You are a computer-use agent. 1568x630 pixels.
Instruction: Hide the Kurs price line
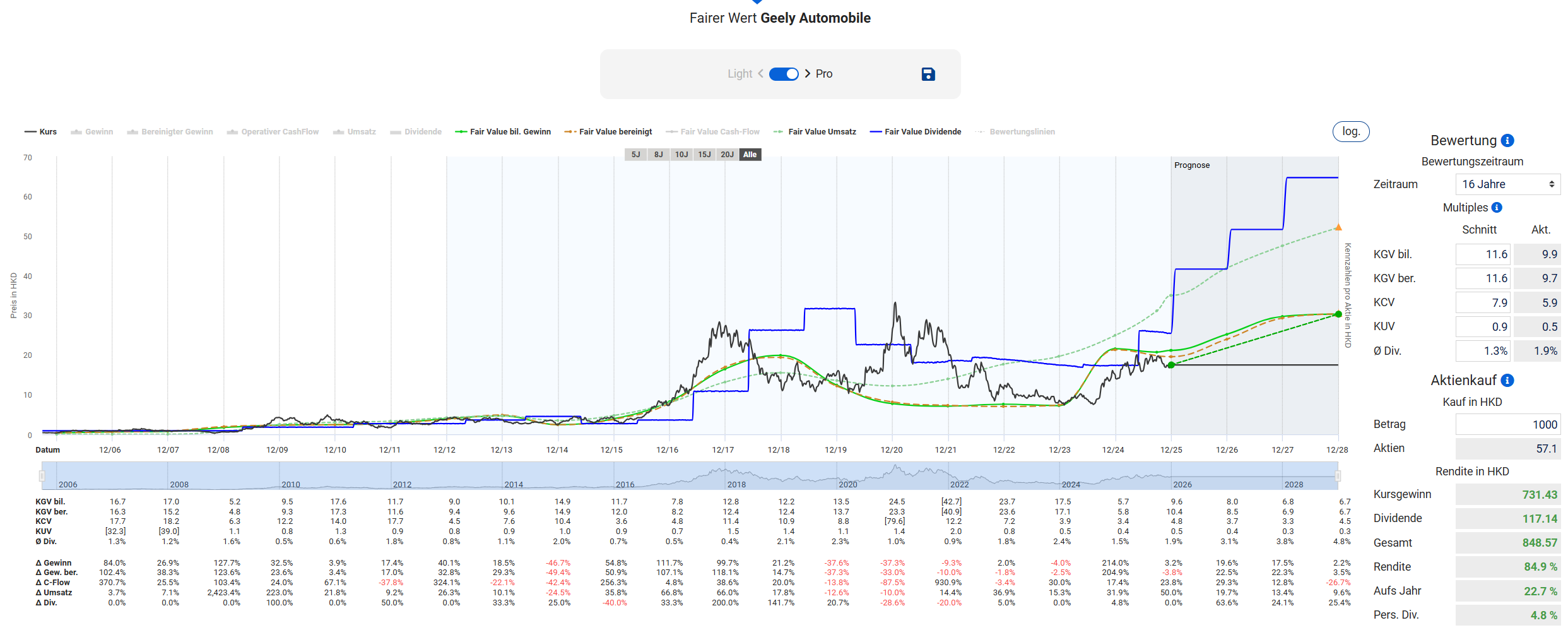click(41, 132)
